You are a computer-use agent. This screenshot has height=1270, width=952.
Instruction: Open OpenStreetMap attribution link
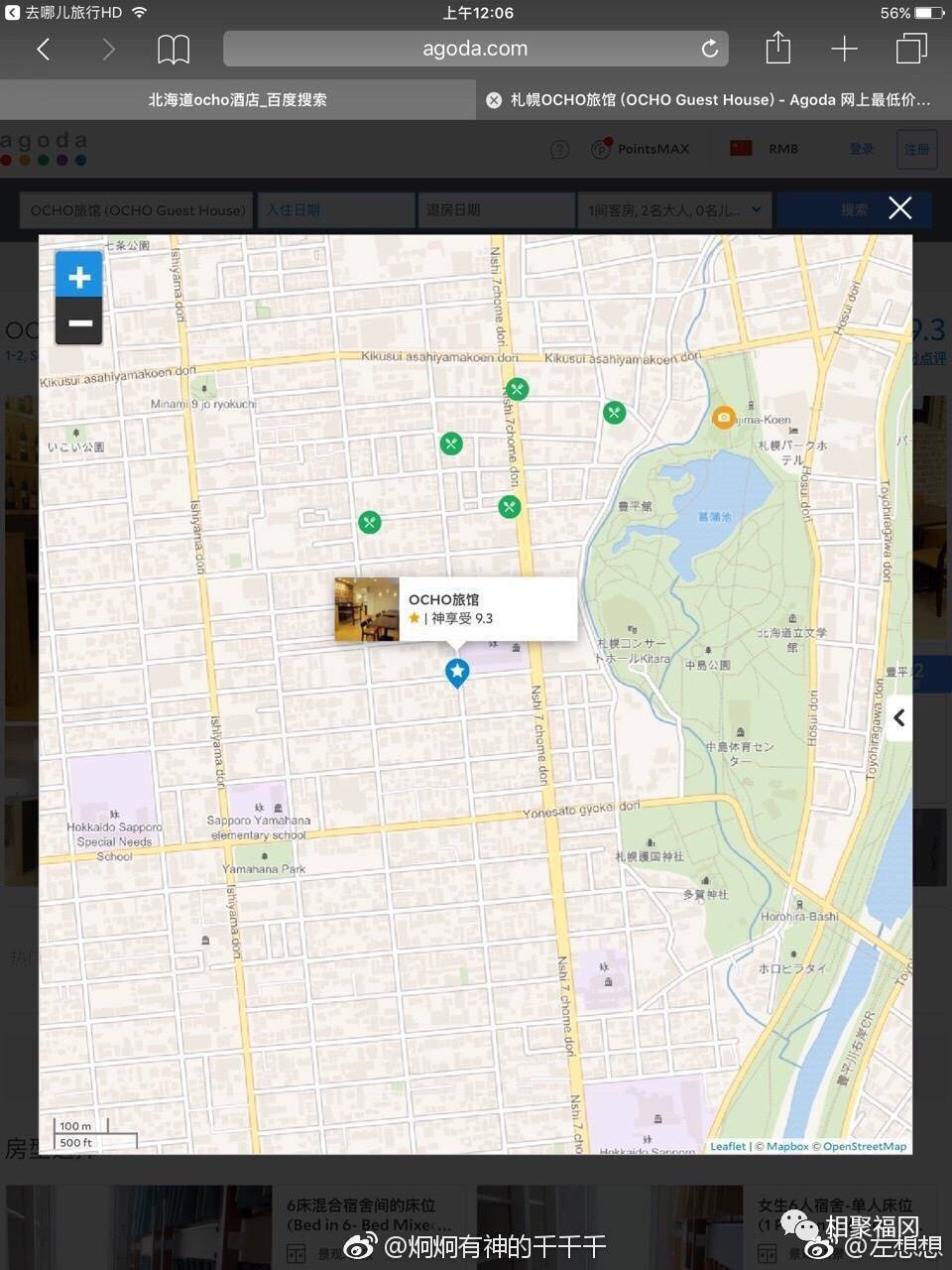coord(865,1146)
